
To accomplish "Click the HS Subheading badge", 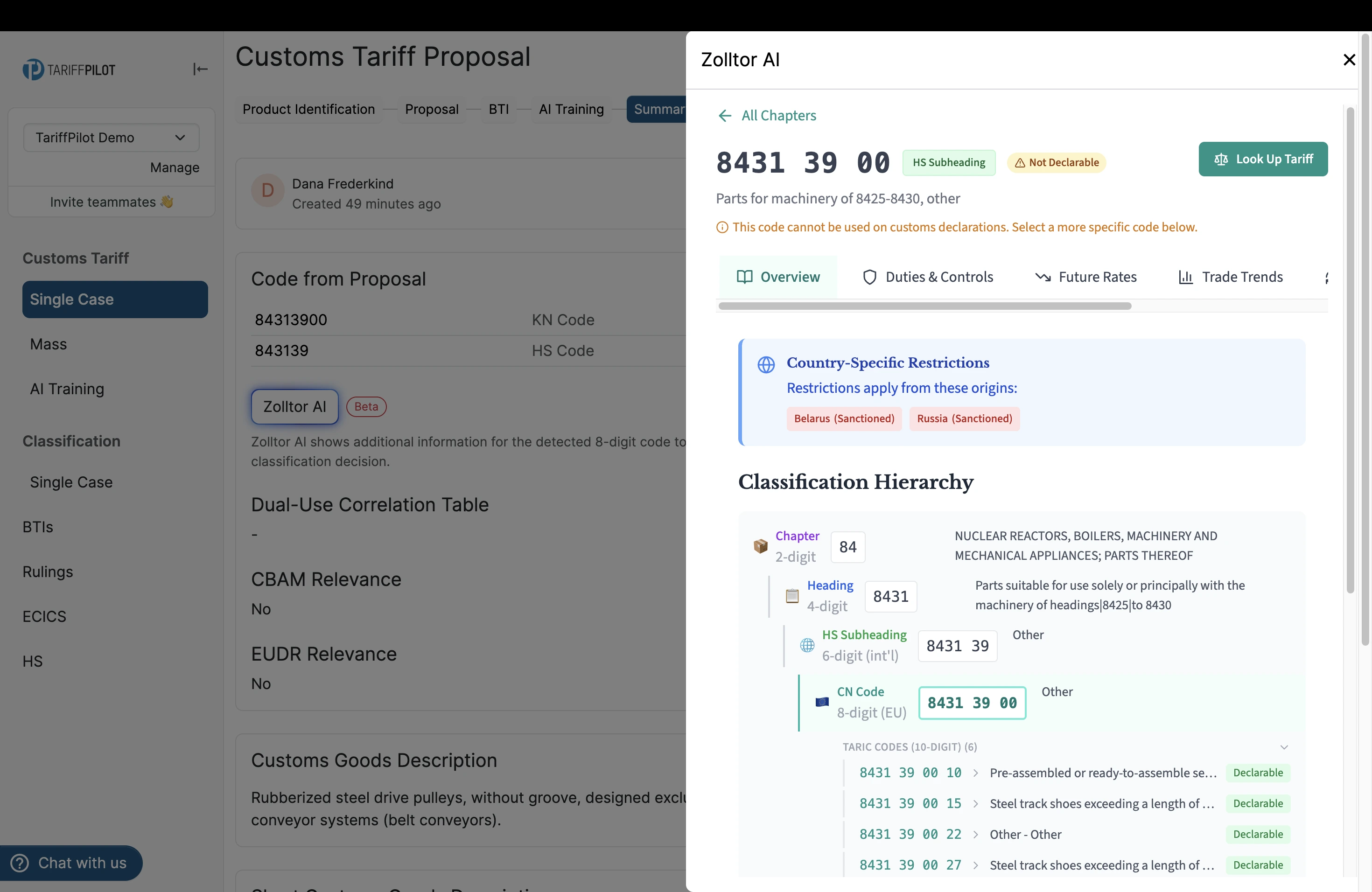I will coord(949,162).
